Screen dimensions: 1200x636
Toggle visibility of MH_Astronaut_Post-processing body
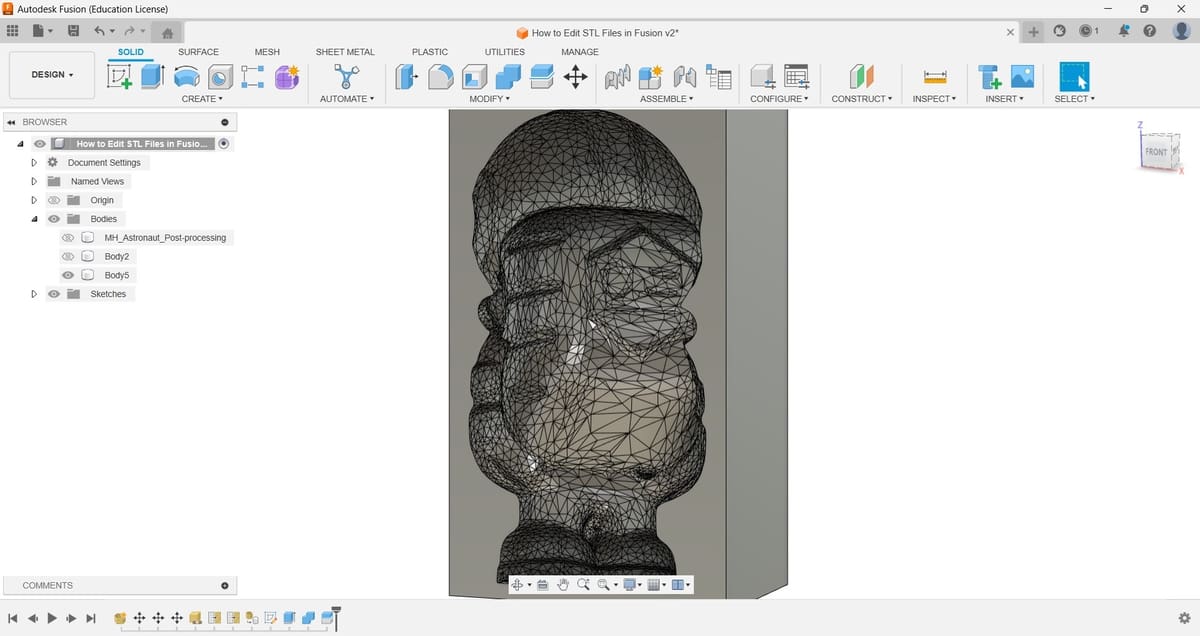coord(68,238)
